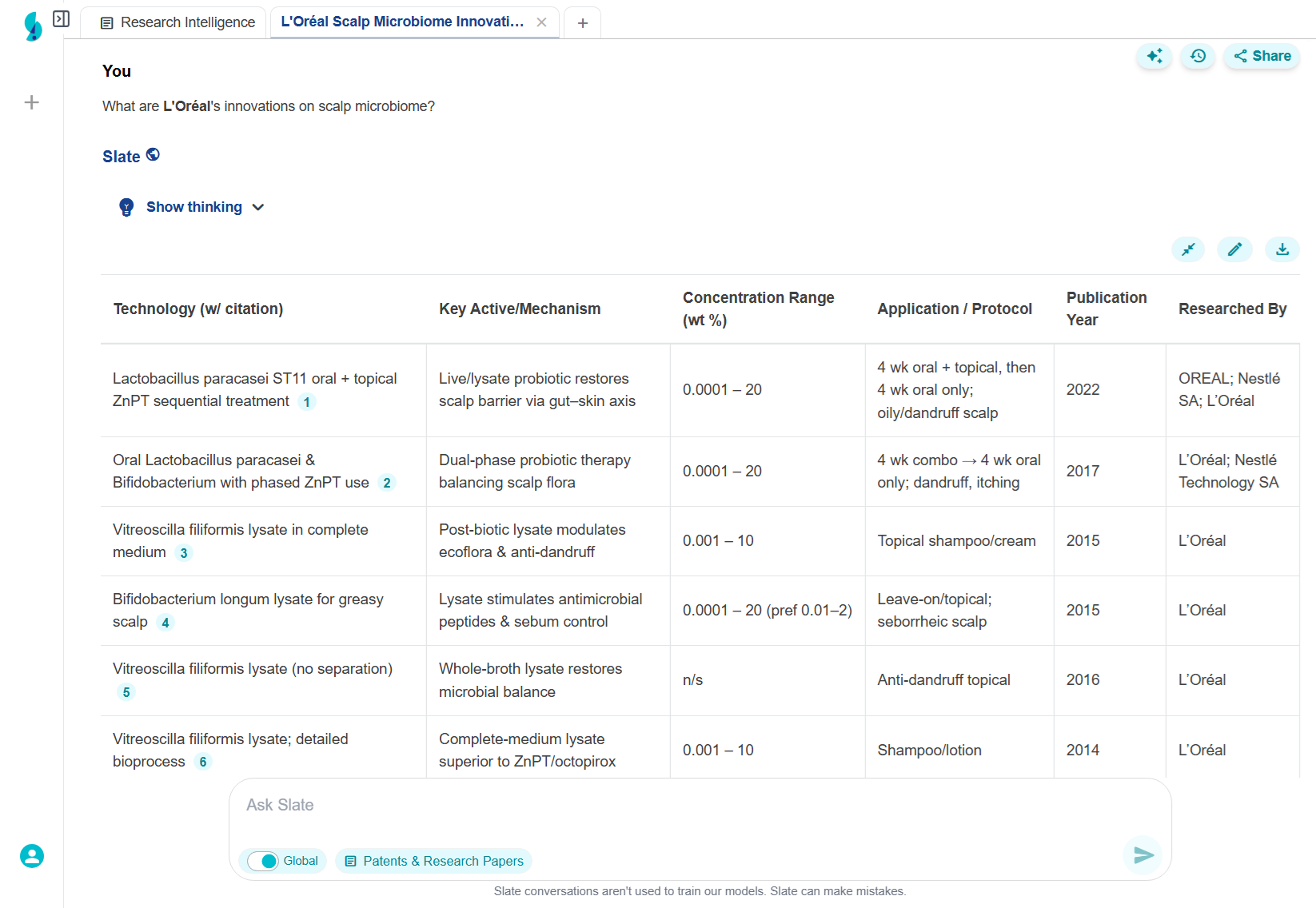Click the Ask Slate input field
The width and height of the screenshot is (1316, 908).
tap(680, 806)
